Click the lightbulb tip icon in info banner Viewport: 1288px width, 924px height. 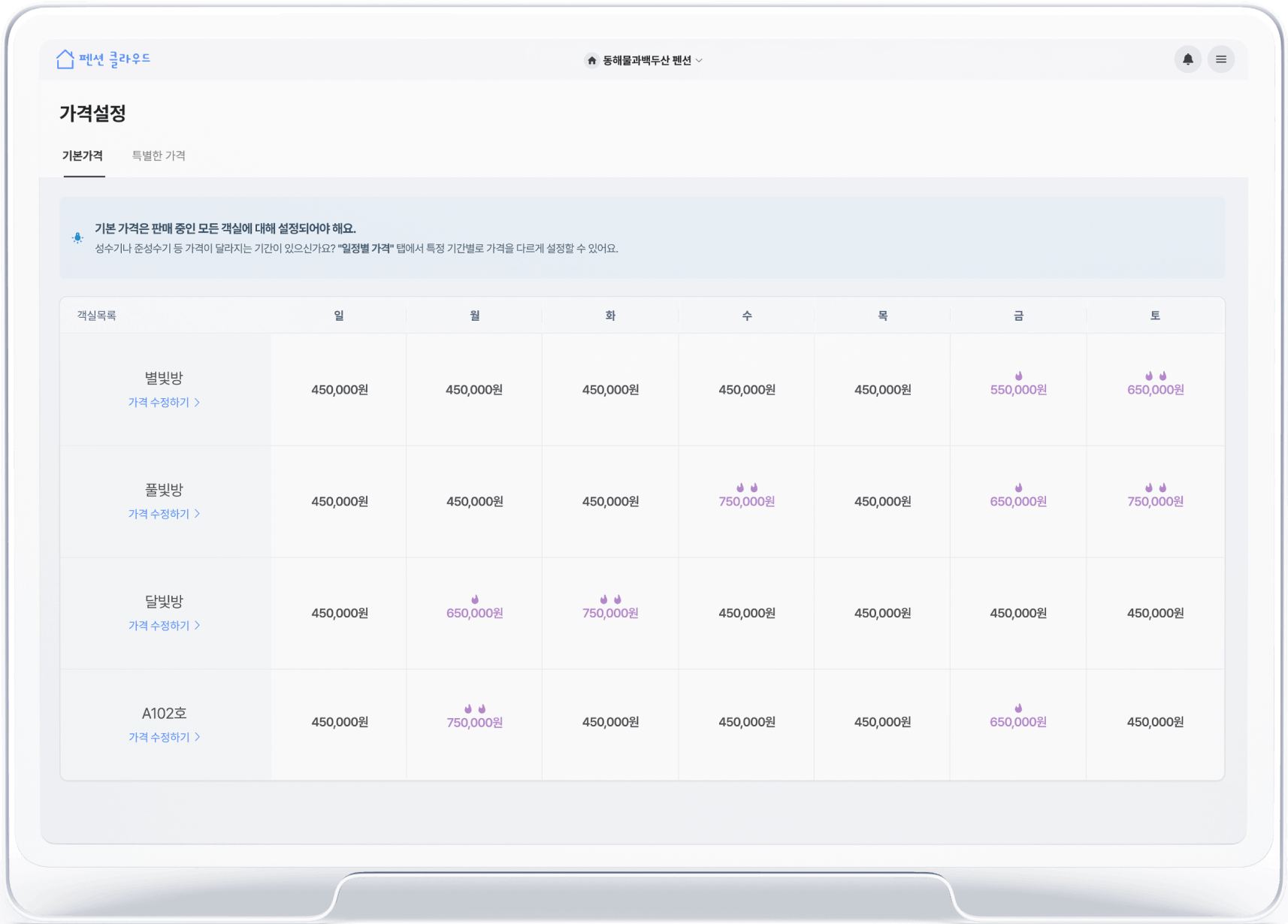point(77,237)
